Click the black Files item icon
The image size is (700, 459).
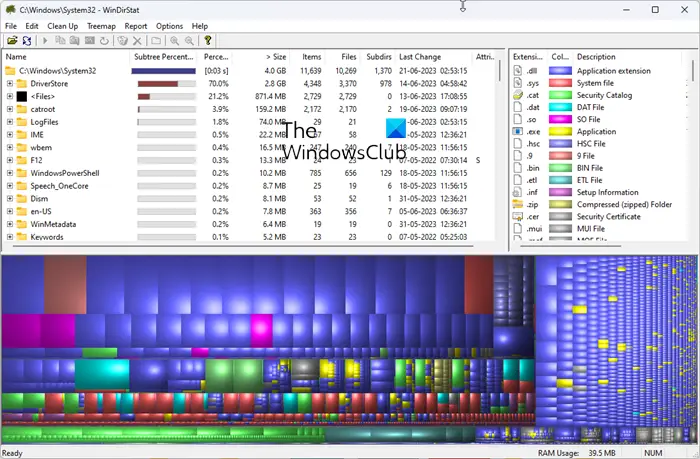pos(21,96)
